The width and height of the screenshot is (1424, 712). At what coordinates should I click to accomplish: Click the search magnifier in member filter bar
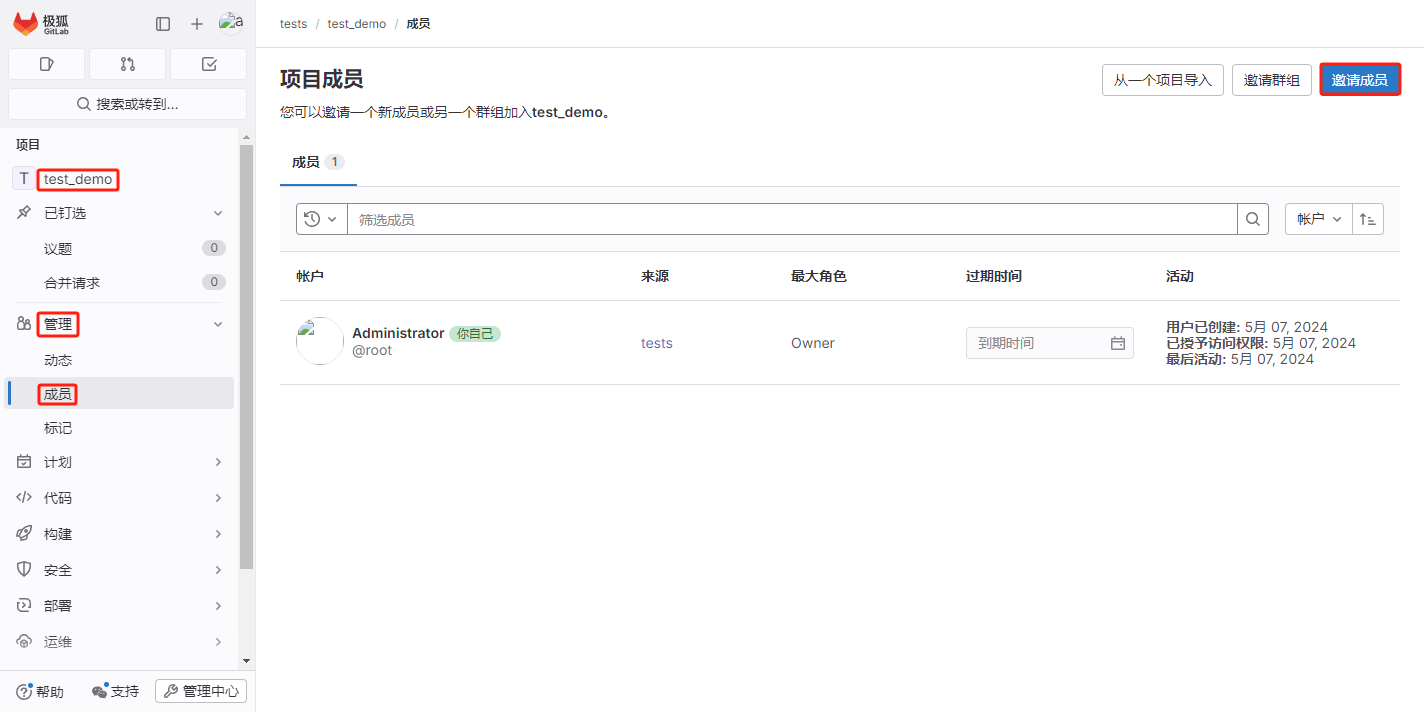click(1253, 218)
